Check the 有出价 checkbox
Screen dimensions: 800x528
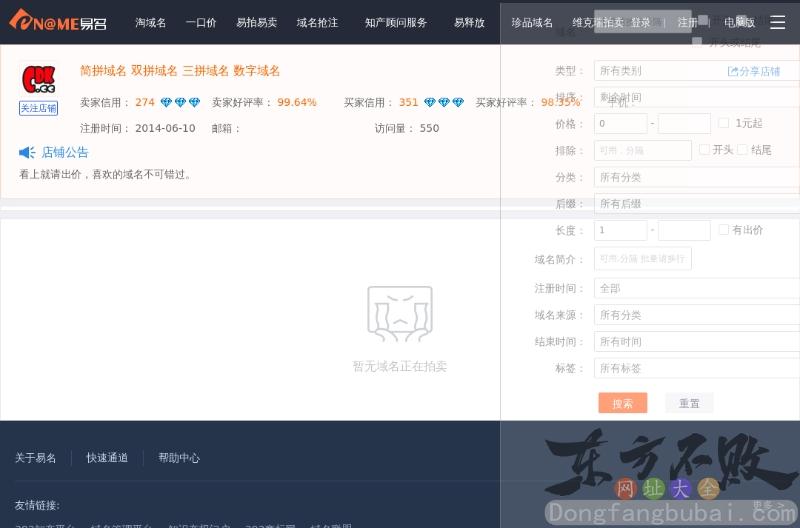coord(723,230)
